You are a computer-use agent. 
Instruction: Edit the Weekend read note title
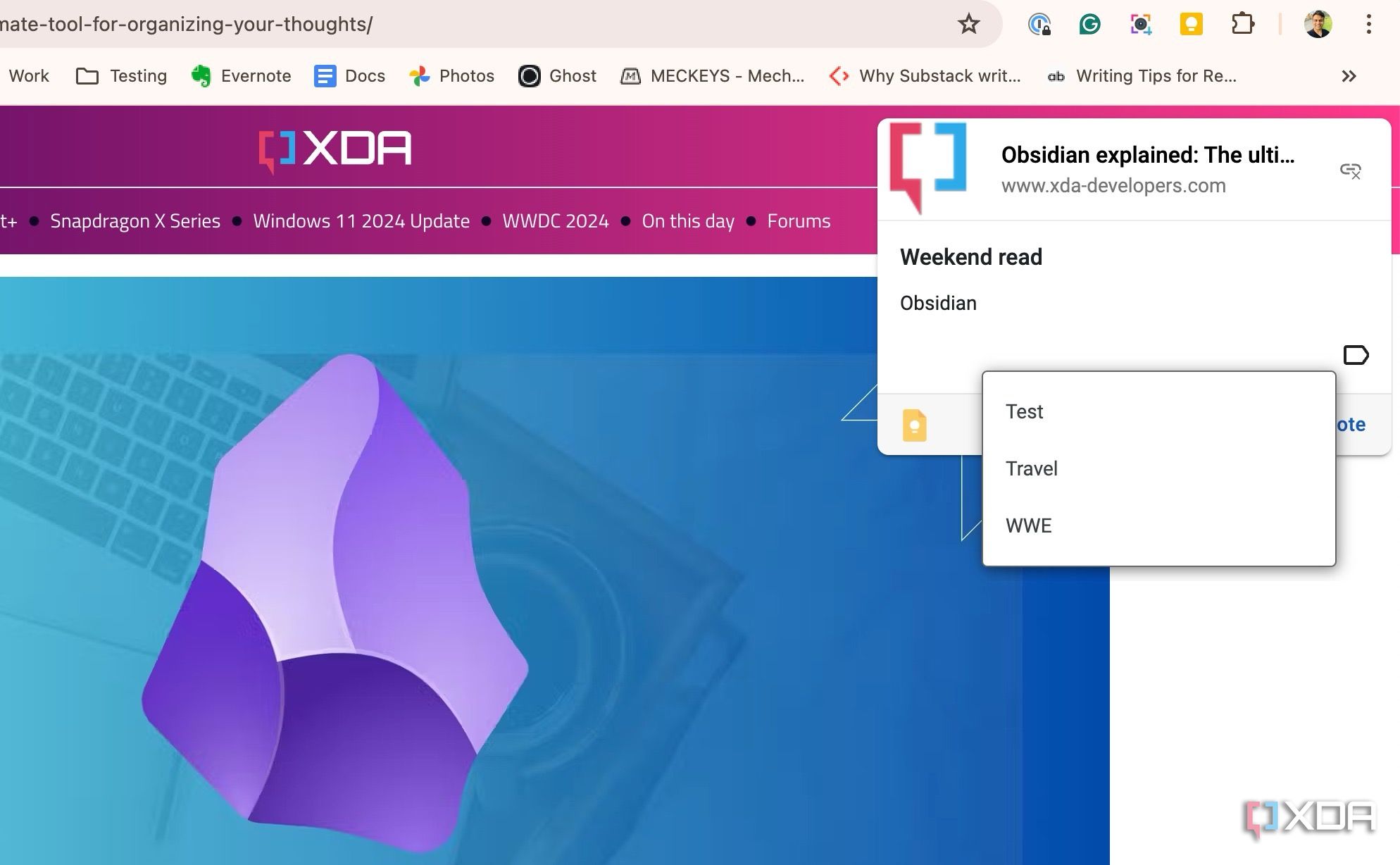[971, 257]
